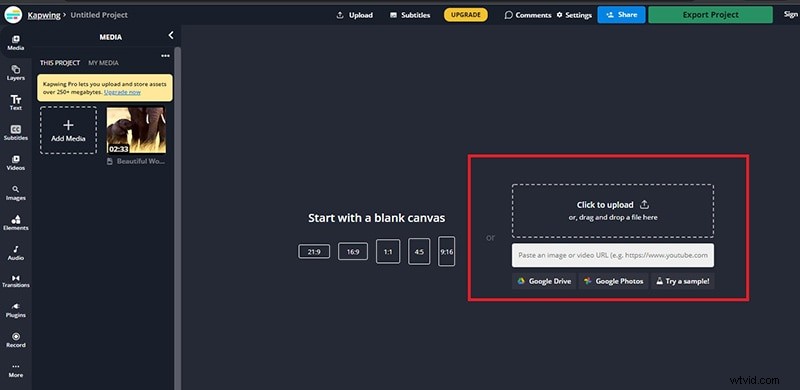Click the Add Media box
The image size is (800, 390).
68,130
